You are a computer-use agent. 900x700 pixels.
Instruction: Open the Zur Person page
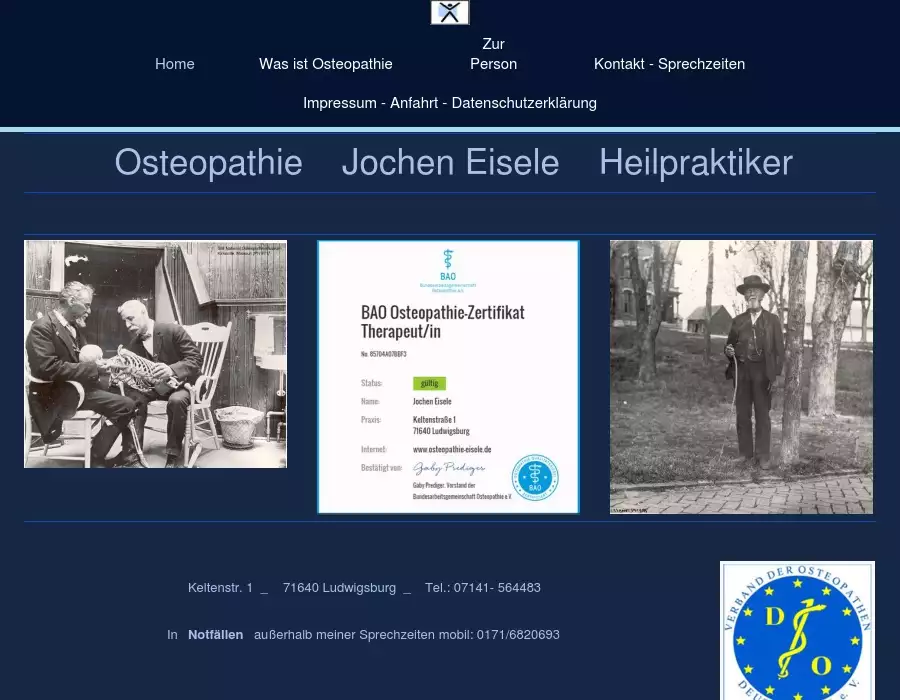pyautogui.click(x=493, y=54)
